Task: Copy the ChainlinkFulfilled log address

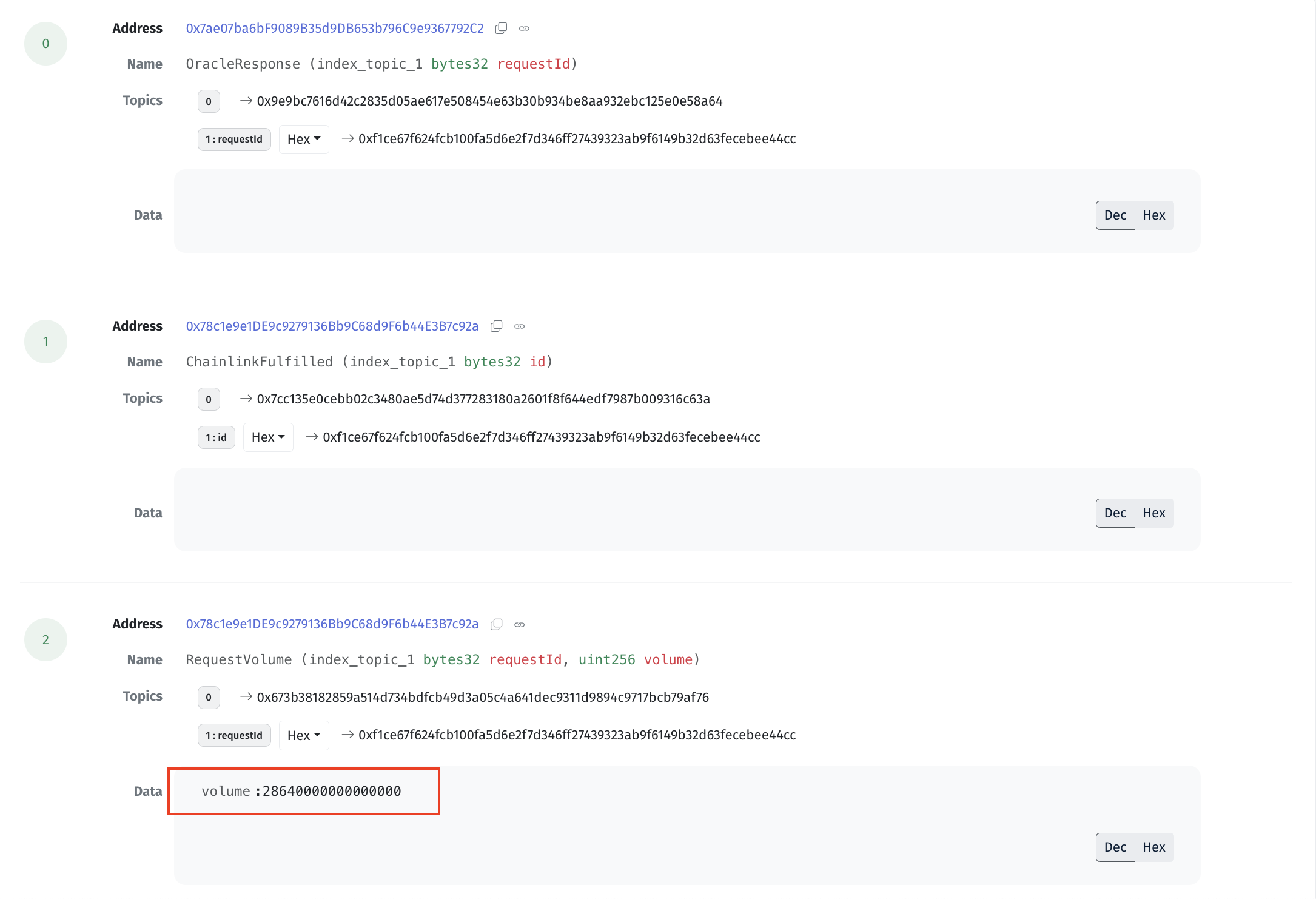Action: [x=496, y=326]
